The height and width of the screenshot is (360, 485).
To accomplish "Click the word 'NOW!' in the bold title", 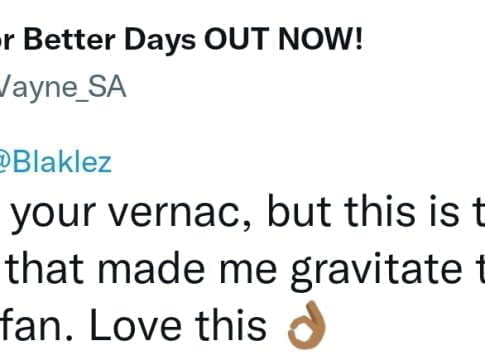I will pyautogui.click(x=320, y=39).
